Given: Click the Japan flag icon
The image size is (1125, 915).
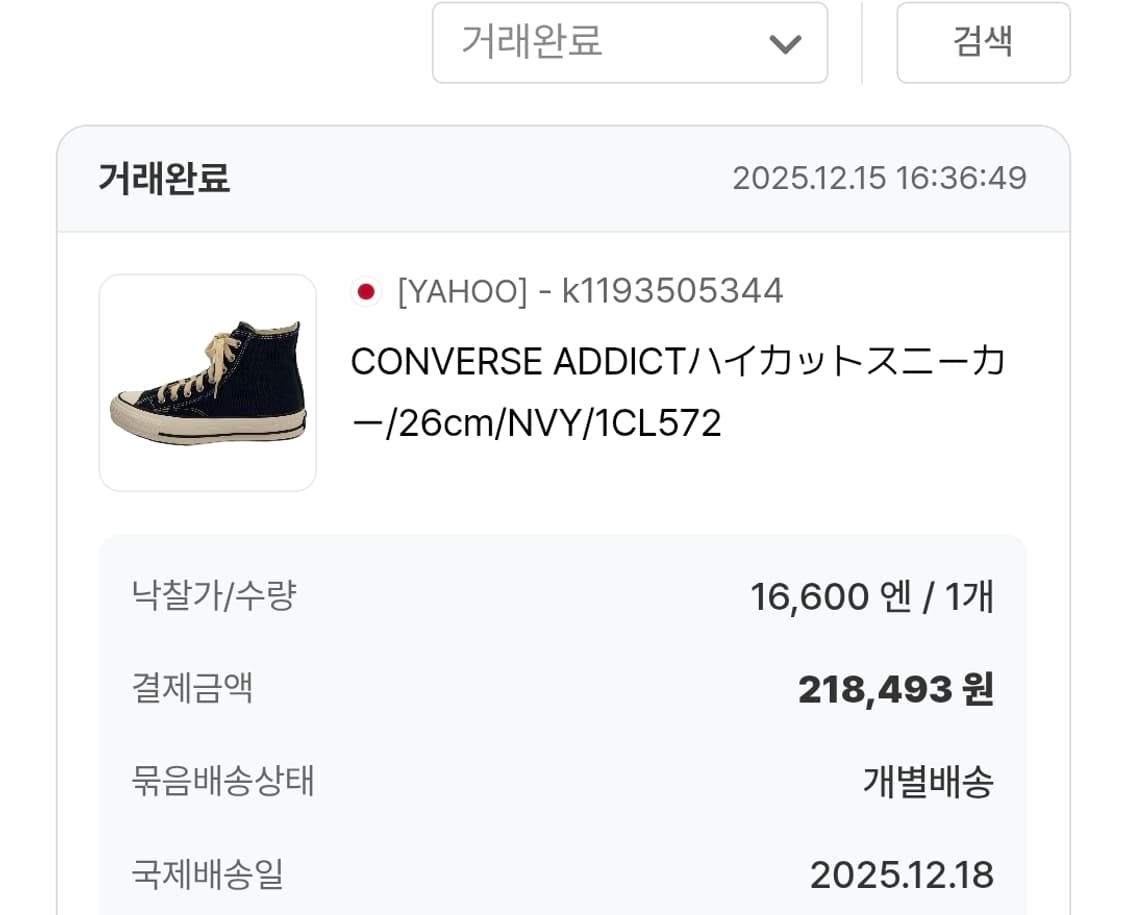Looking at the screenshot, I should (x=367, y=291).
